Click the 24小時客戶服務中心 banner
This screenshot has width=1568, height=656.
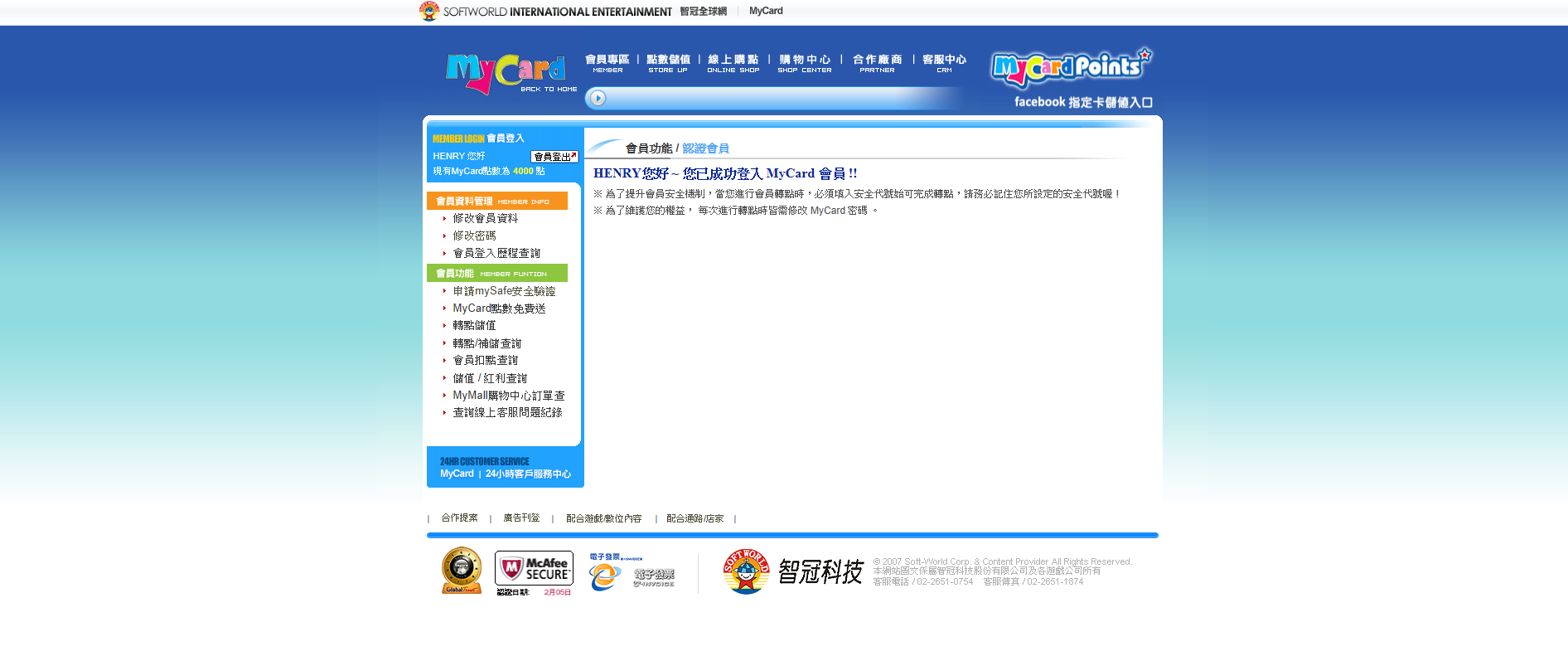(506, 468)
